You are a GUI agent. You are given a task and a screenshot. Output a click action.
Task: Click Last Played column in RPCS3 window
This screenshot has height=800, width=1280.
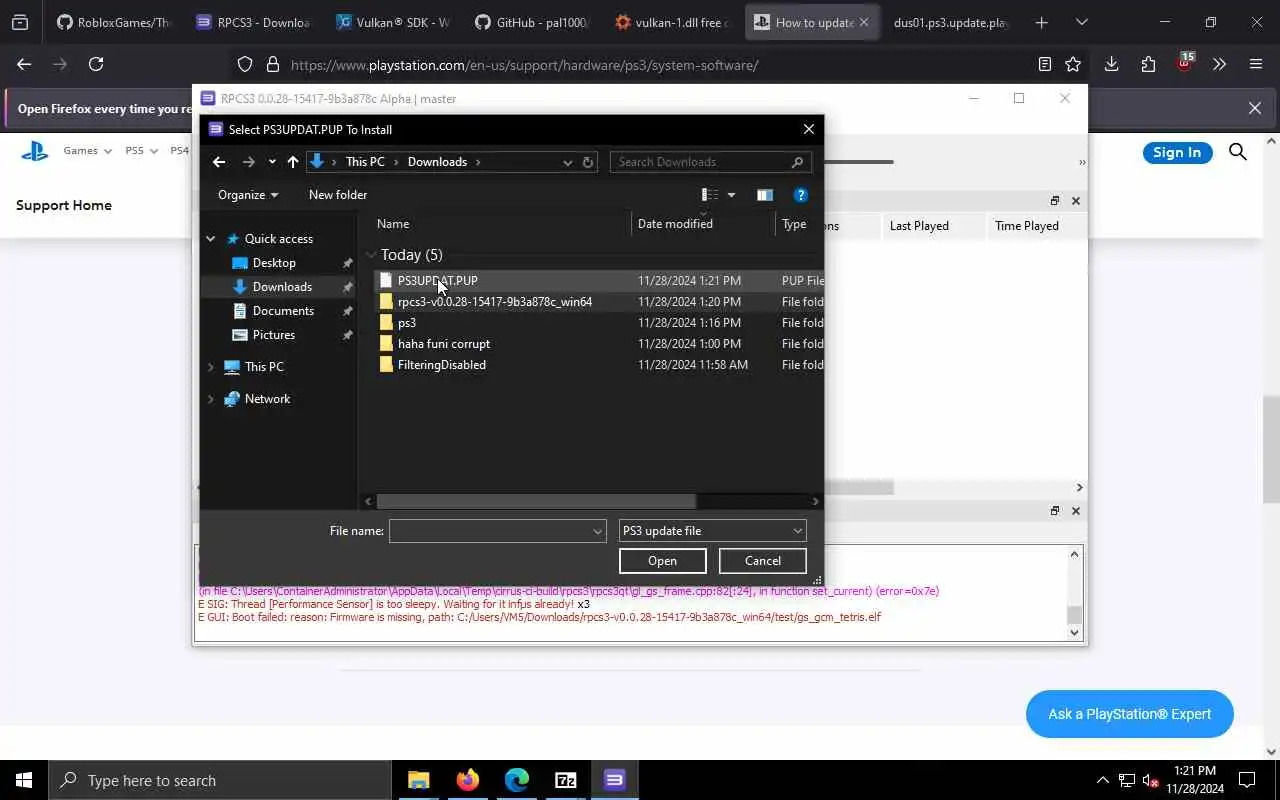click(919, 226)
